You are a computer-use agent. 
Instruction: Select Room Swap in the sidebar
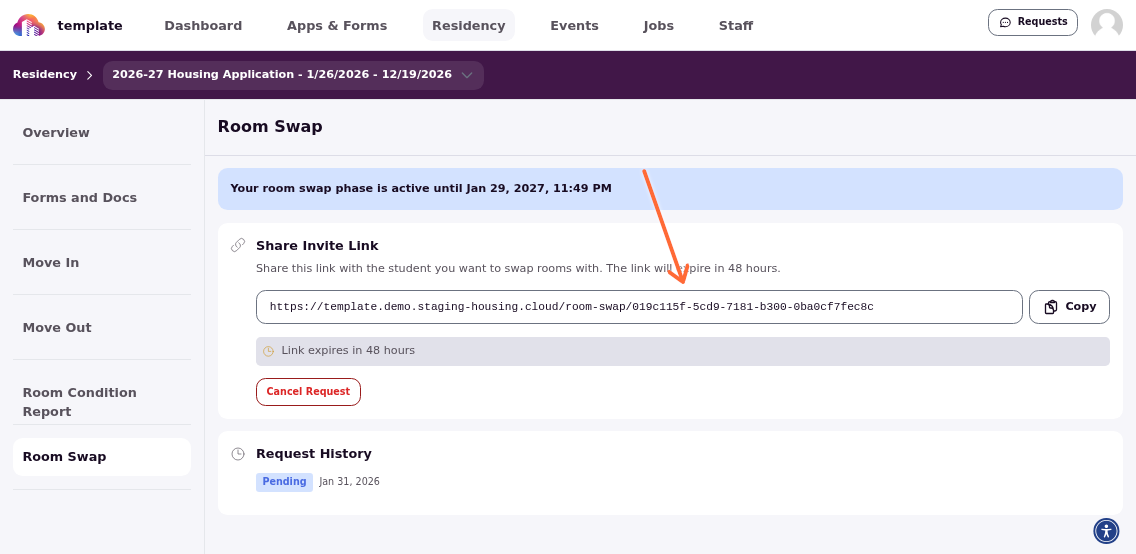[x=102, y=457]
